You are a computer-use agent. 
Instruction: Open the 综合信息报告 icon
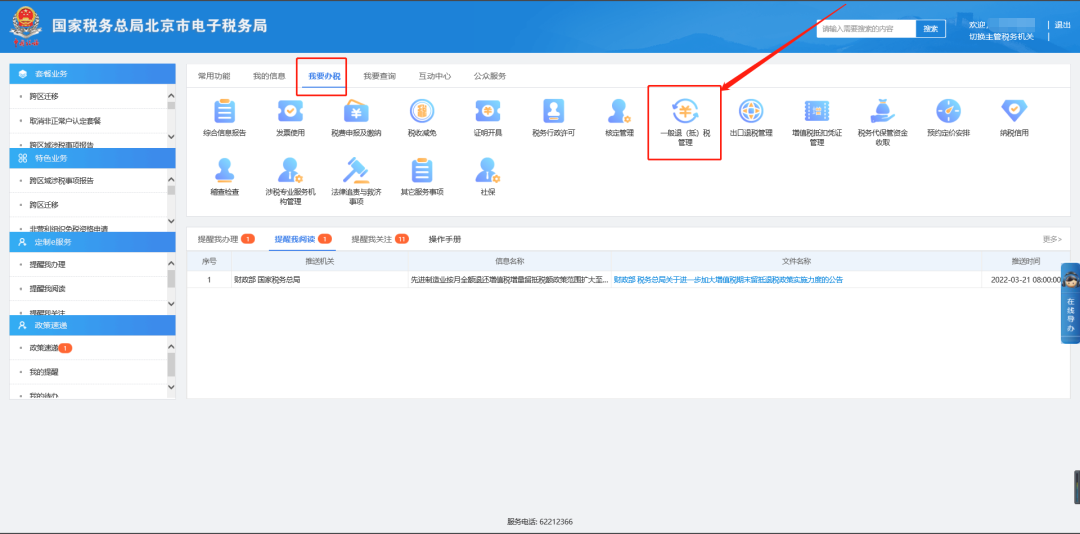click(x=225, y=111)
